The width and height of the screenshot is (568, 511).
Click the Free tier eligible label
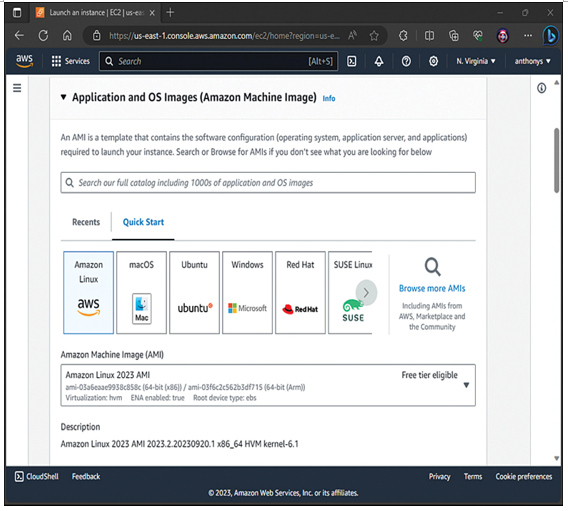coord(429,375)
